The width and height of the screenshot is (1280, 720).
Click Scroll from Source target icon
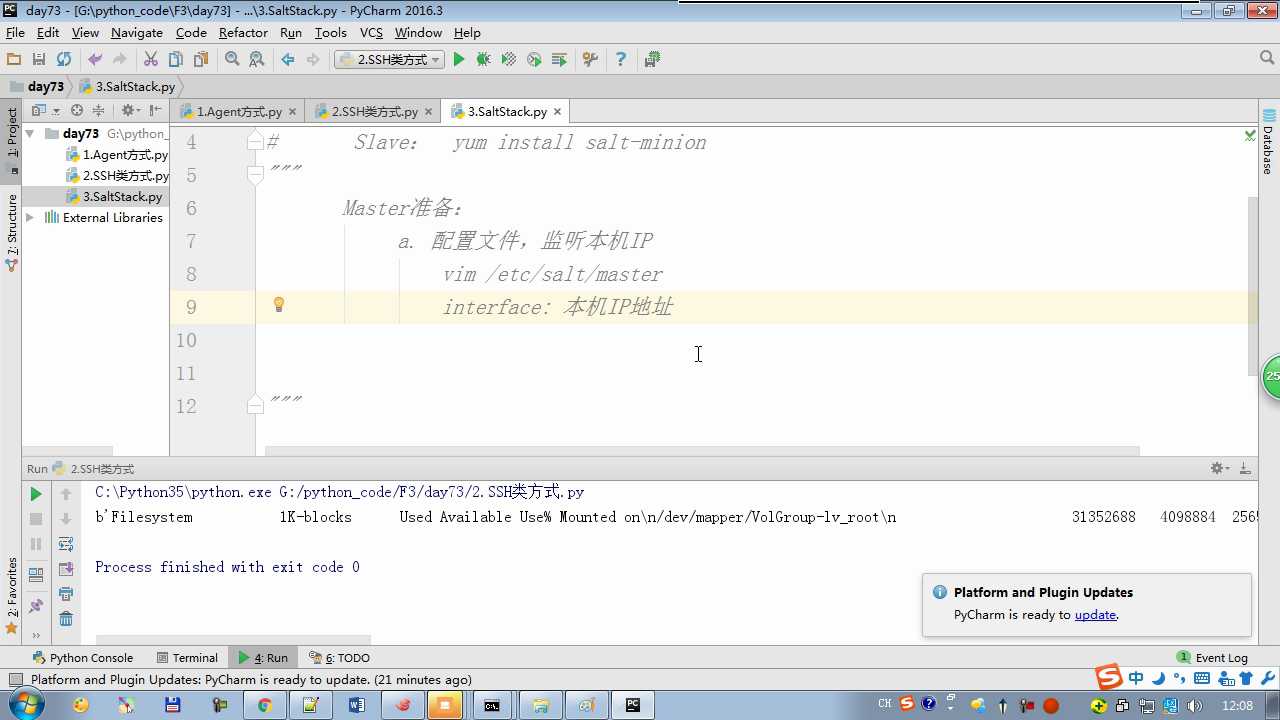click(77, 111)
